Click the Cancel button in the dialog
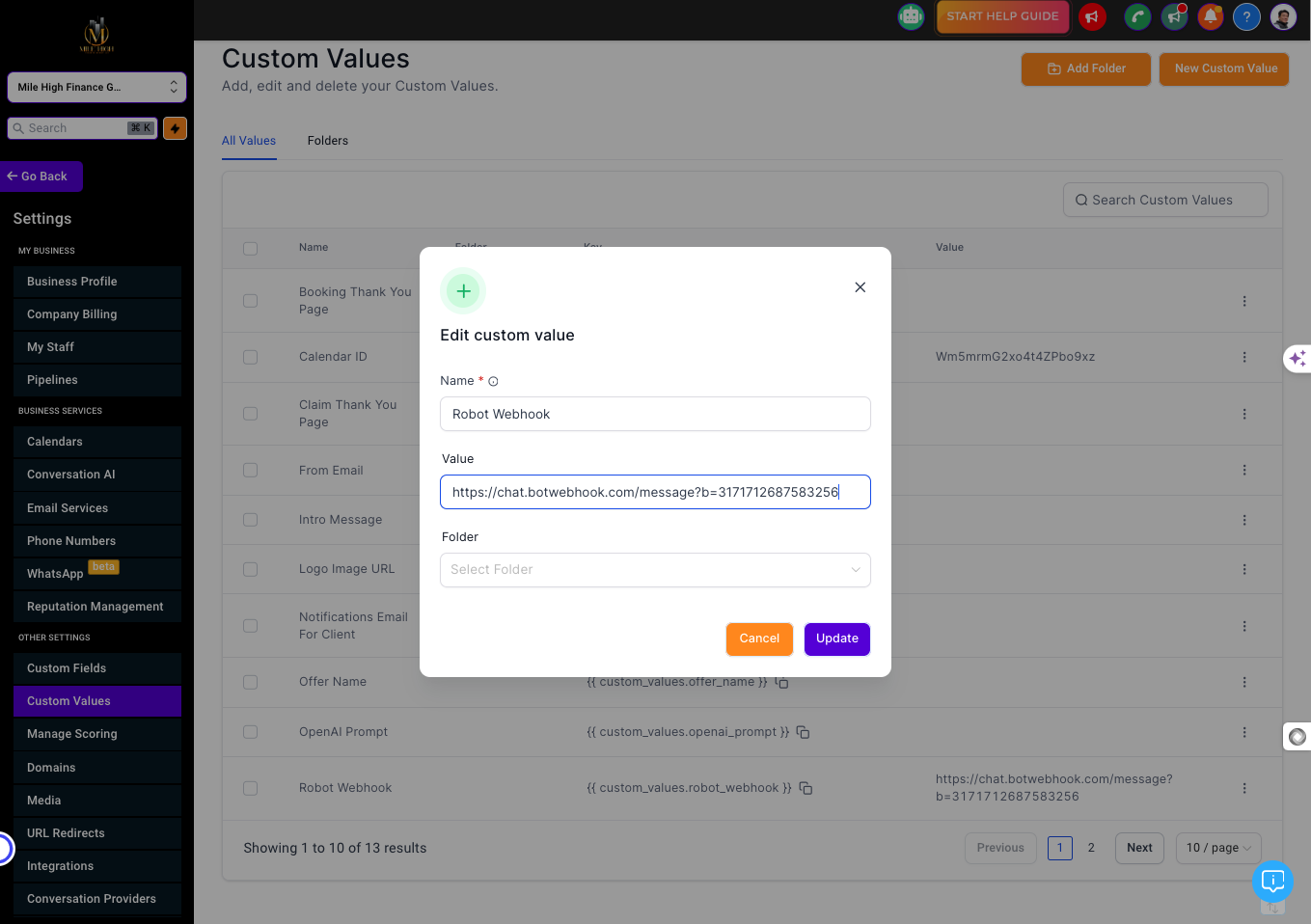This screenshot has width=1311, height=924. pyautogui.click(x=759, y=639)
